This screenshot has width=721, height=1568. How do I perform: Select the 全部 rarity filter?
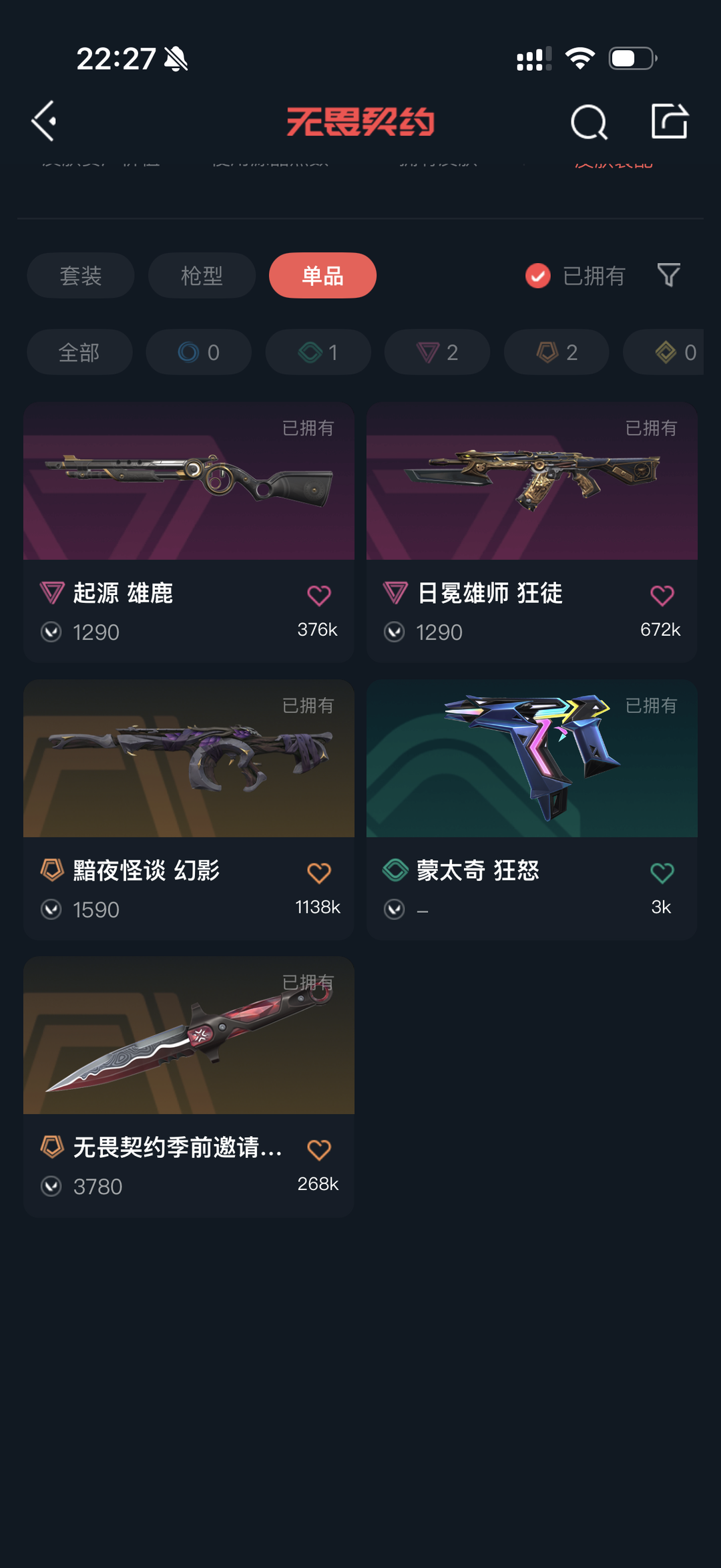click(79, 352)
